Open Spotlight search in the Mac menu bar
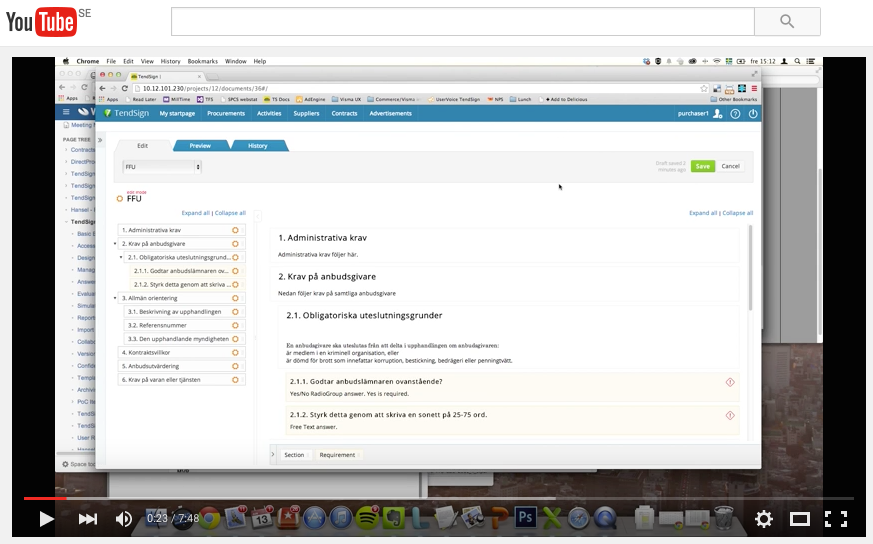Image resolution: width=873 pixels, height=544 pixels. tap(797, 61)
